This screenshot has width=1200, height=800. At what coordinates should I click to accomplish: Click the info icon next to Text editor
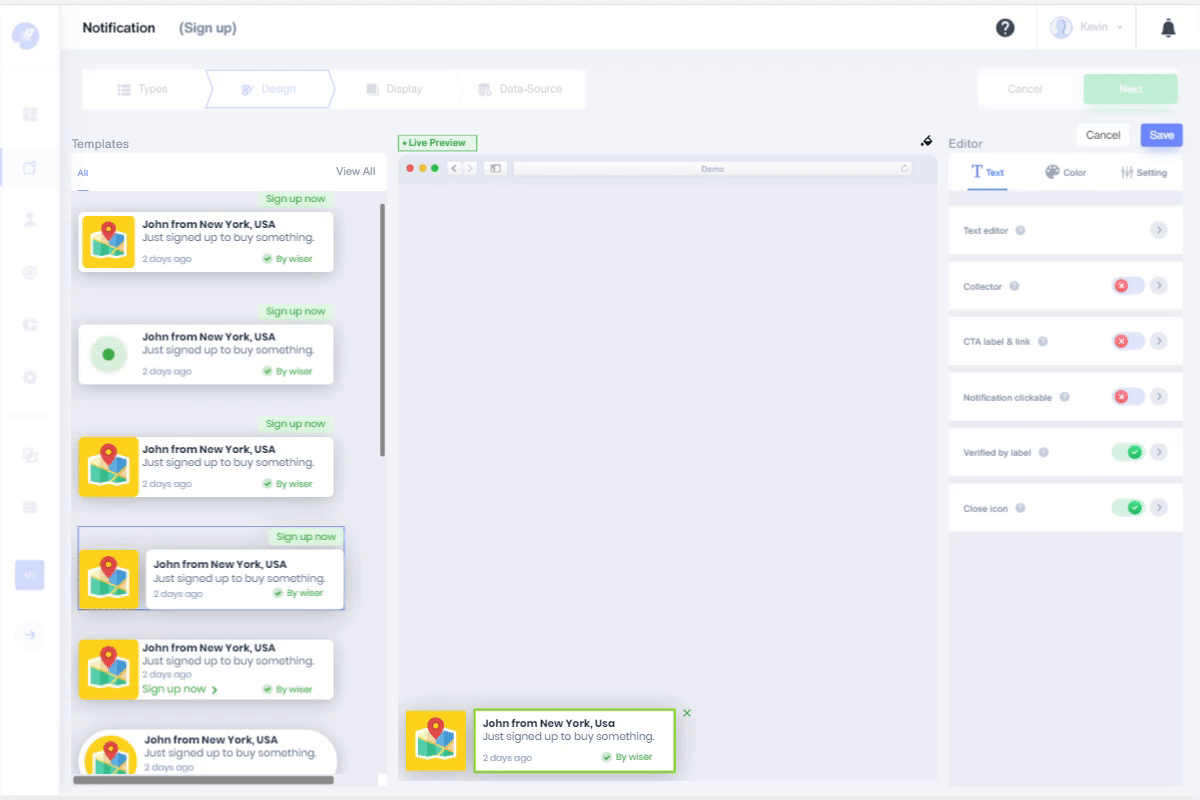point(1020,231)
